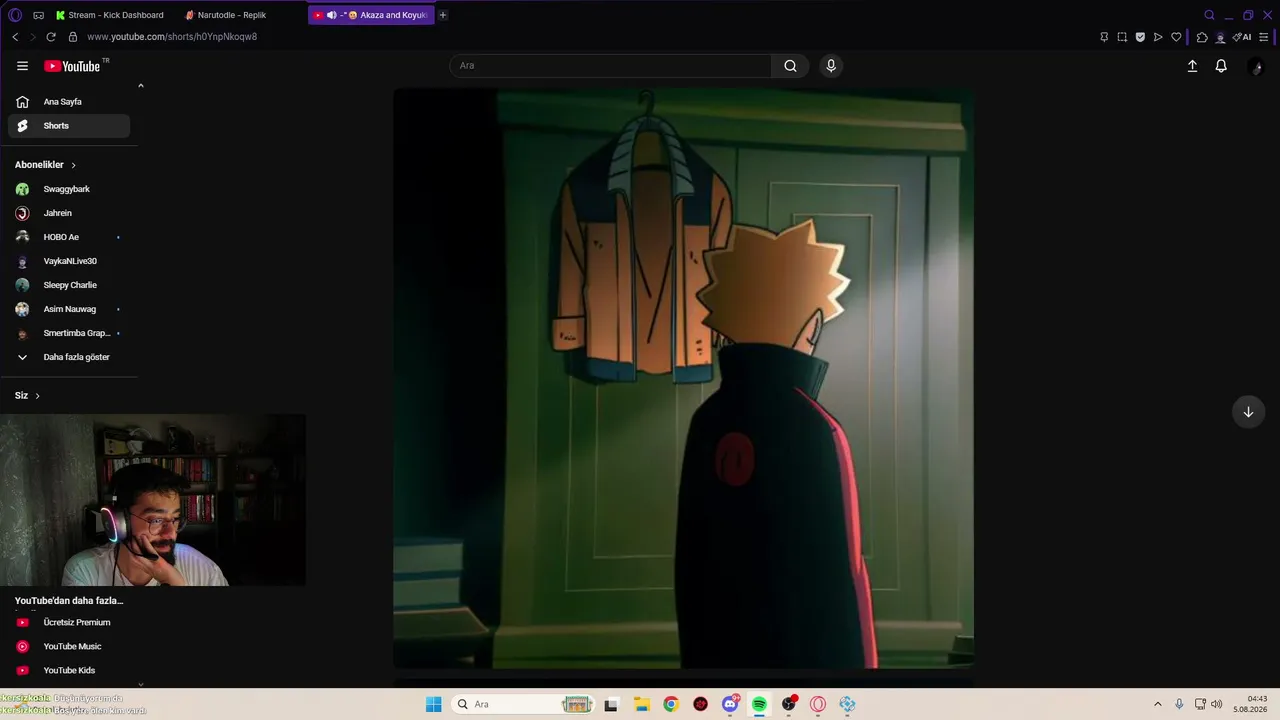Open the browser profile avatar in toolbar

click(x=1220, y=37)
